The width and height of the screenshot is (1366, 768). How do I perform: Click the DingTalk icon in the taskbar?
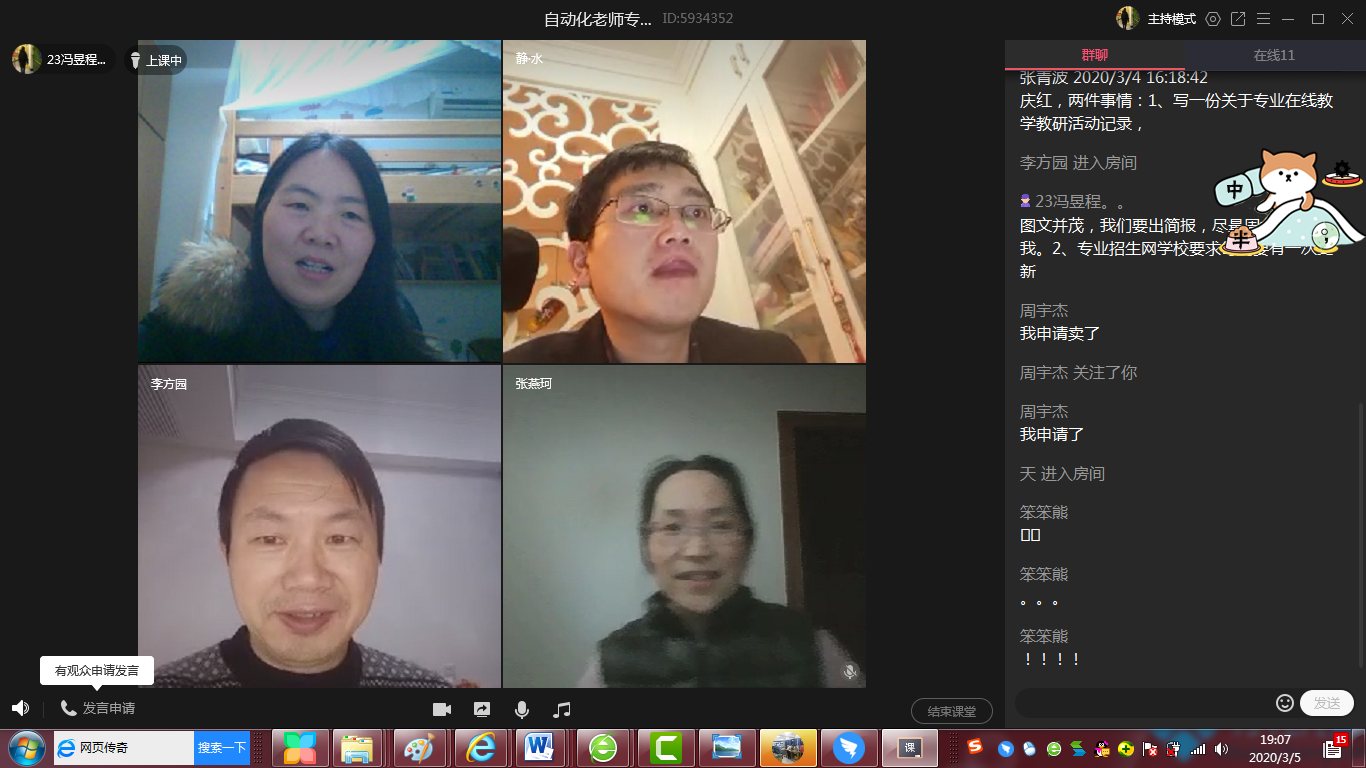(849, 747)
